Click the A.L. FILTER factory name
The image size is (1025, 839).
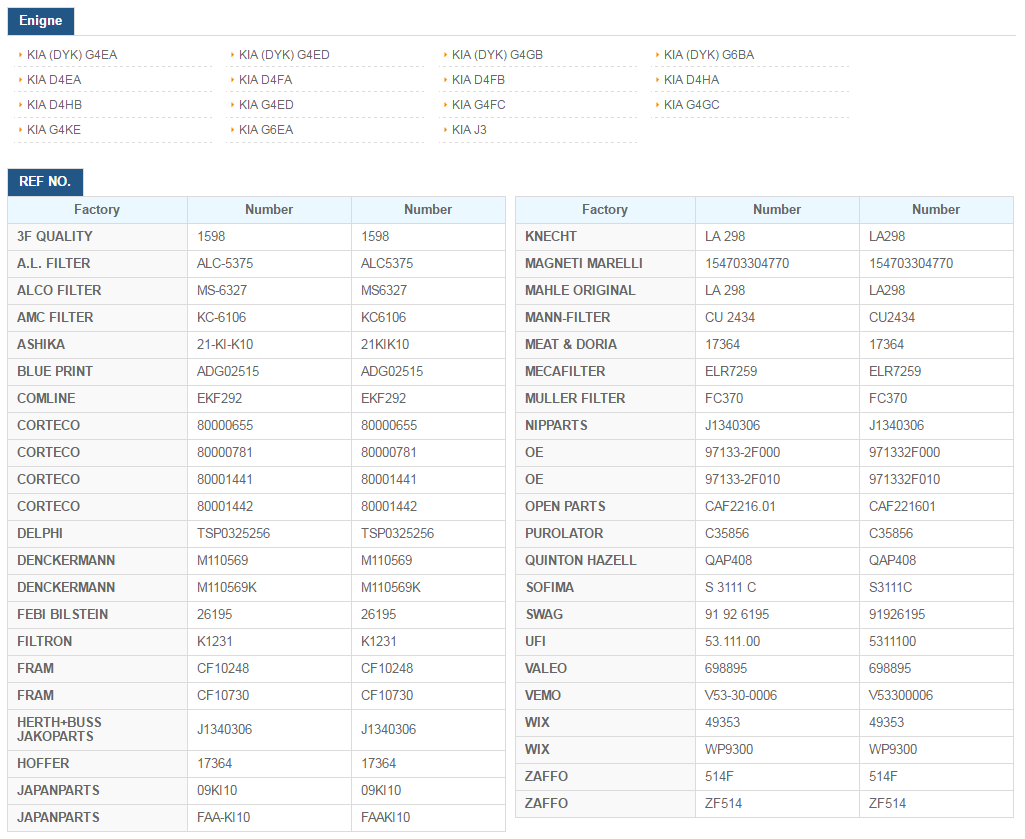tap(54, 264)
